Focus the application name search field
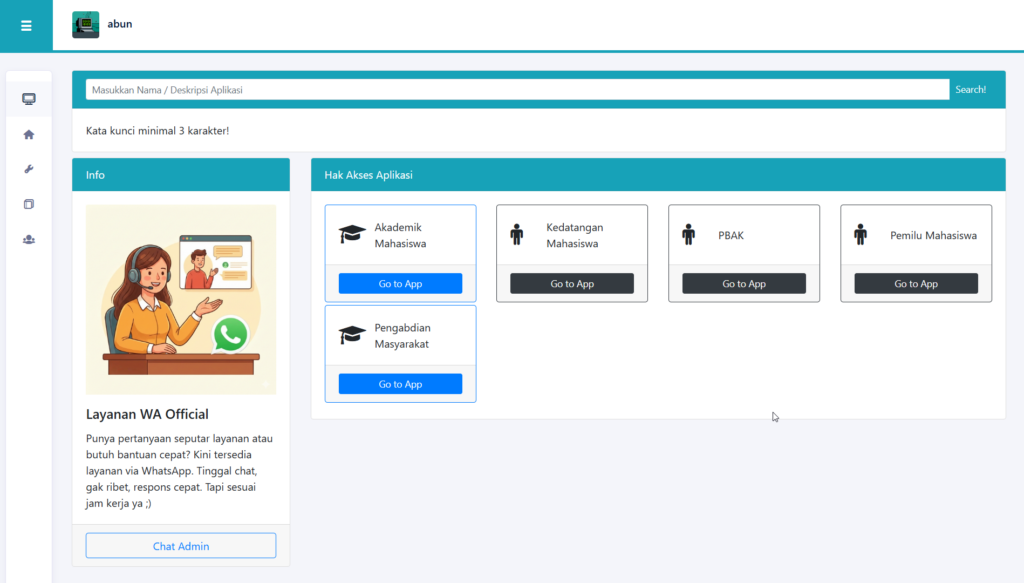The height and width of the screenshot is (583, 1024). (x=517, y=90)
